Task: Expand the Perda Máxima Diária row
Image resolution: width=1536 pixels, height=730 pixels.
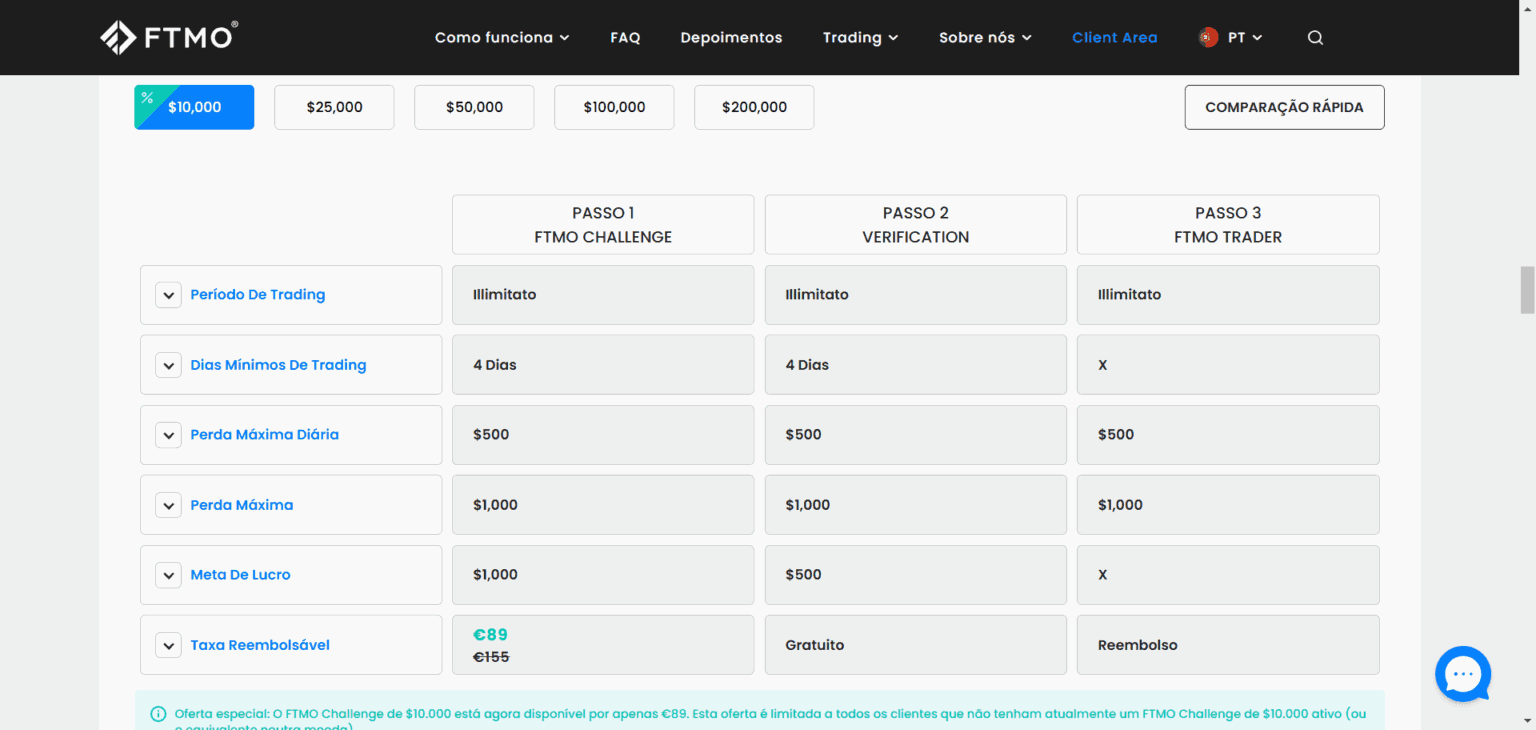Action: (x=168, y=435)
